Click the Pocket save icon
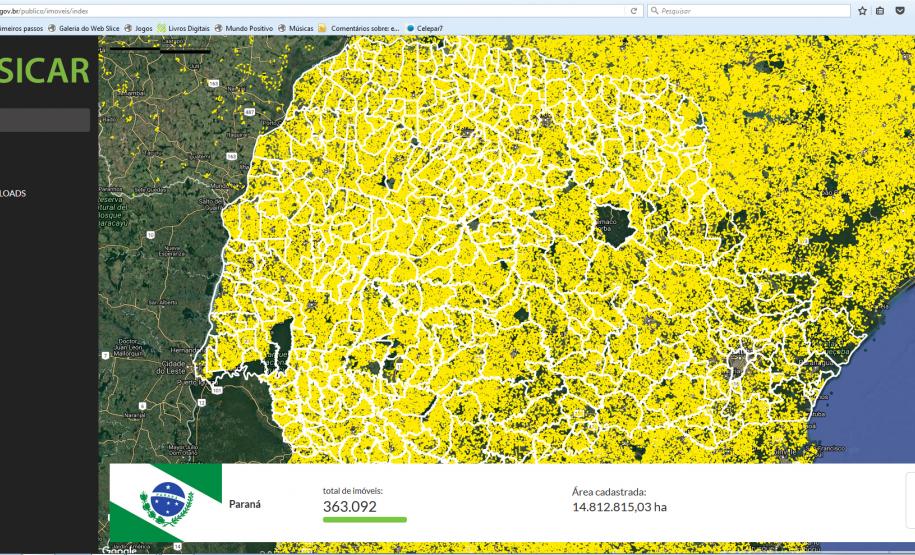Screen dimensions: 915x555 coord(900,10)
